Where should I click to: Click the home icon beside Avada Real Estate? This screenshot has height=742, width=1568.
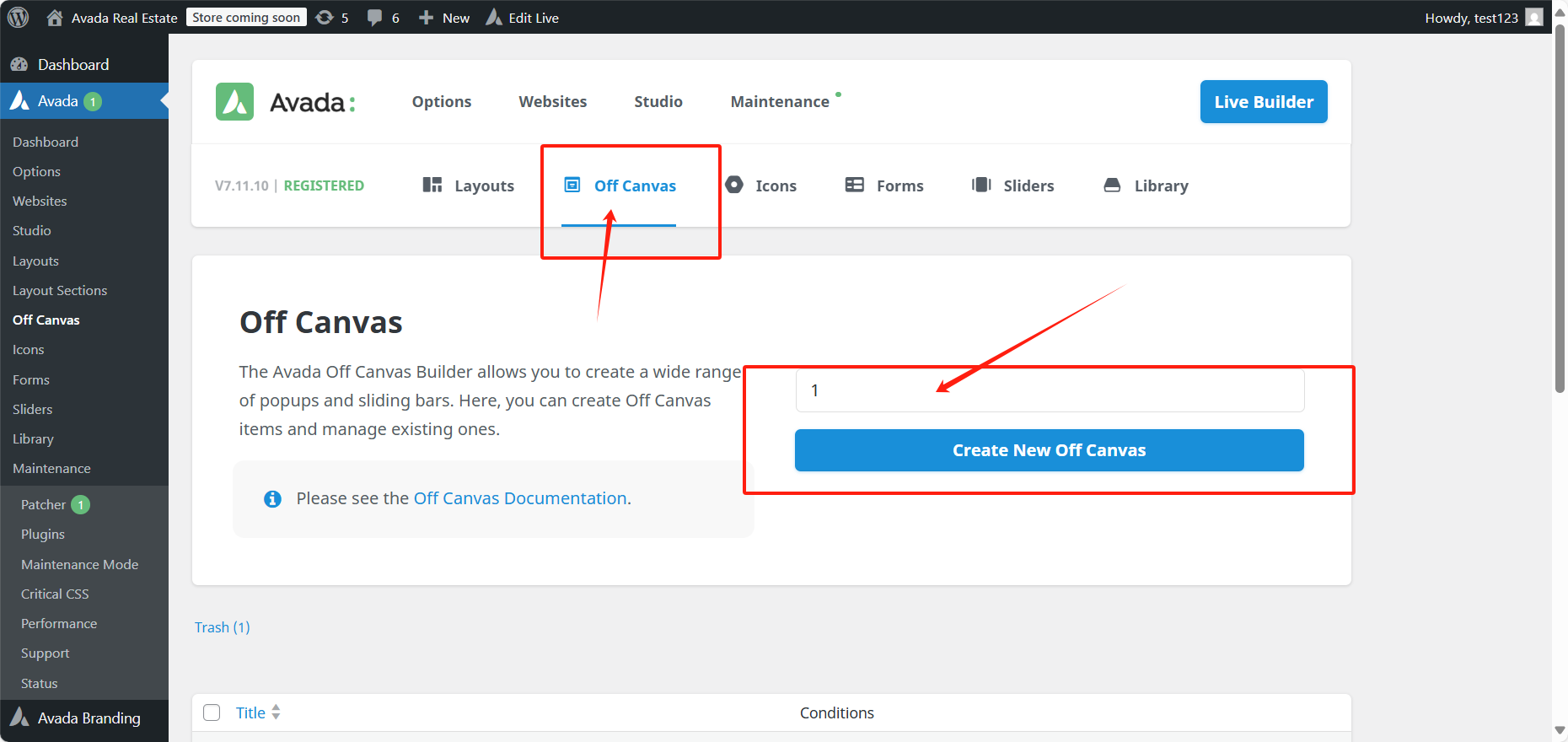[55, 18]
